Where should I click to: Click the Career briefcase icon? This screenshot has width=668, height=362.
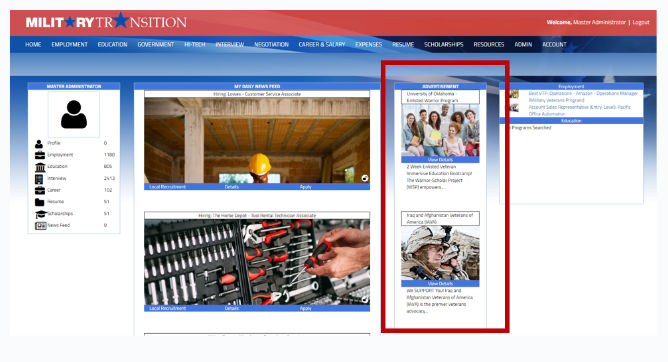click(40, 190)
